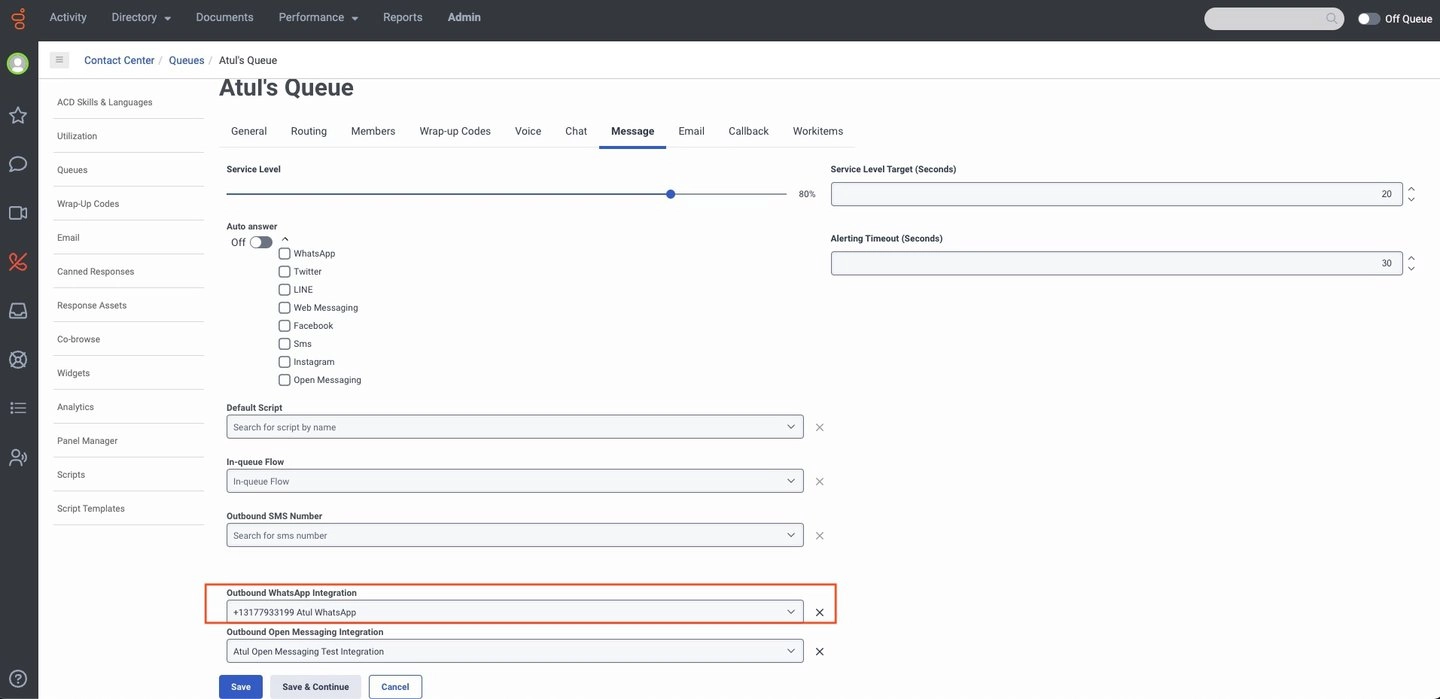The width and height of the screenshot is (1440, 699).
Task: Open the inbox tray icon in sidebar
Action: pos(18,311)
